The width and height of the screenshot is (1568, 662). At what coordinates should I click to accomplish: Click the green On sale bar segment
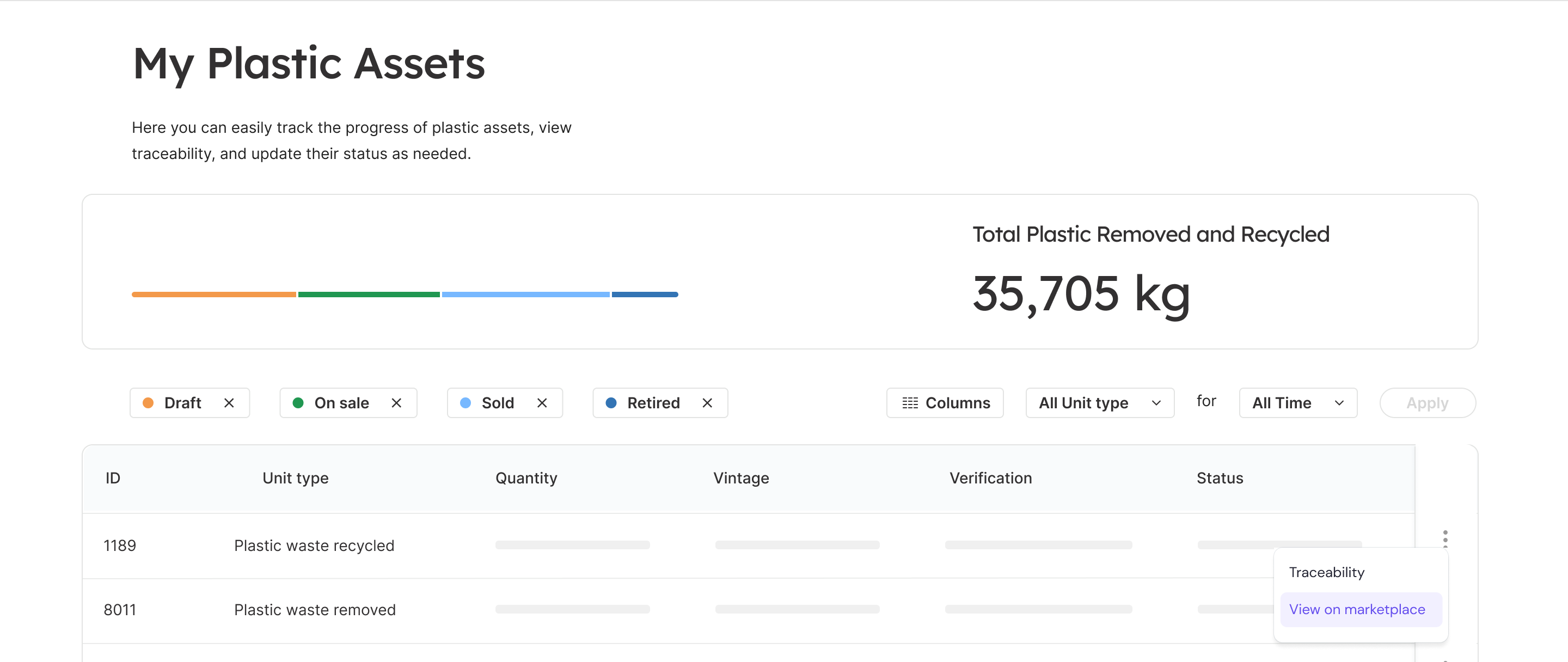pos(368,295)
